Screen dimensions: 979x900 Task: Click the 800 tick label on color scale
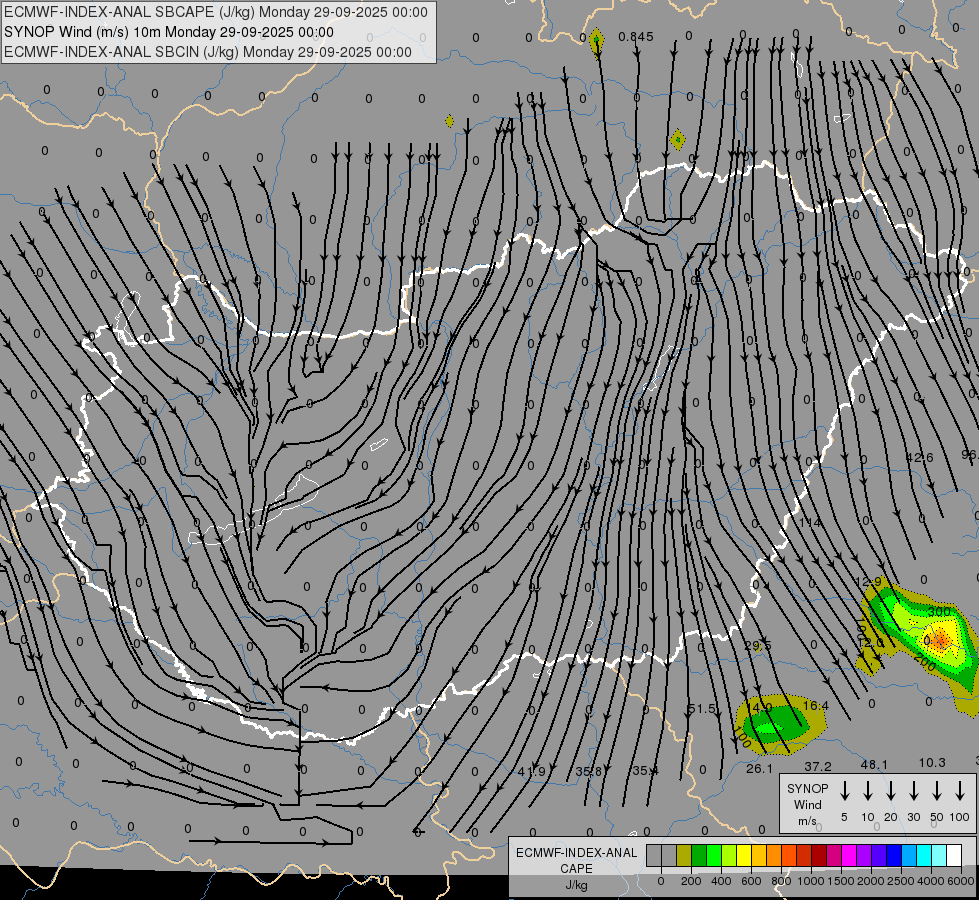781,881
